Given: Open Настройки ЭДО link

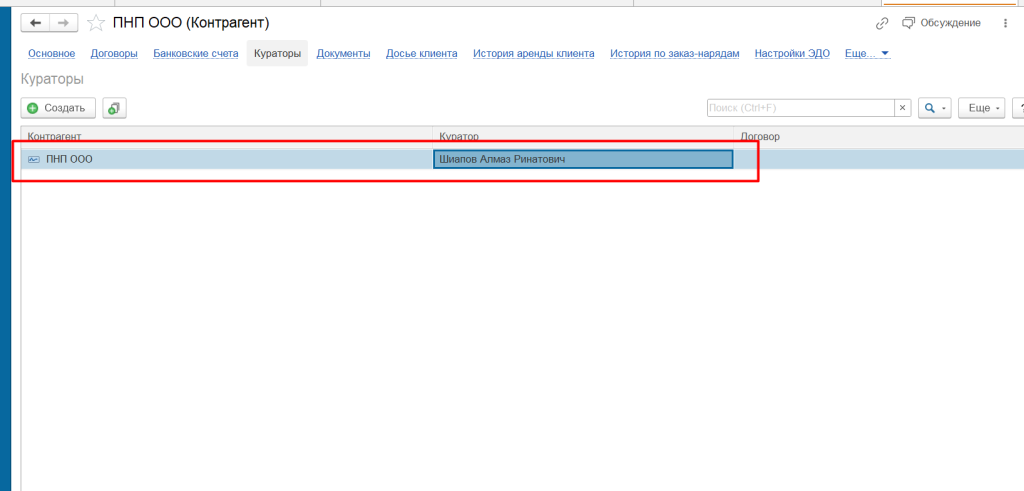Looking at the screenshot, I should click(792, 54).
